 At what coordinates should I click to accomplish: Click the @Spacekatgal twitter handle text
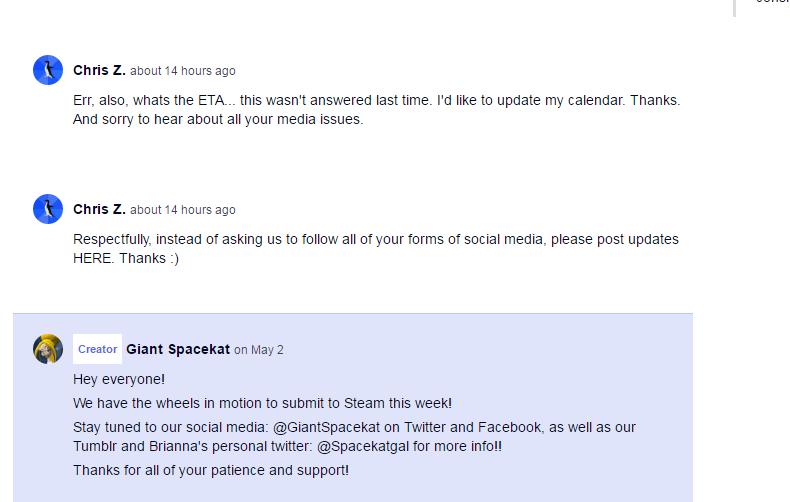tap(363, 447)
